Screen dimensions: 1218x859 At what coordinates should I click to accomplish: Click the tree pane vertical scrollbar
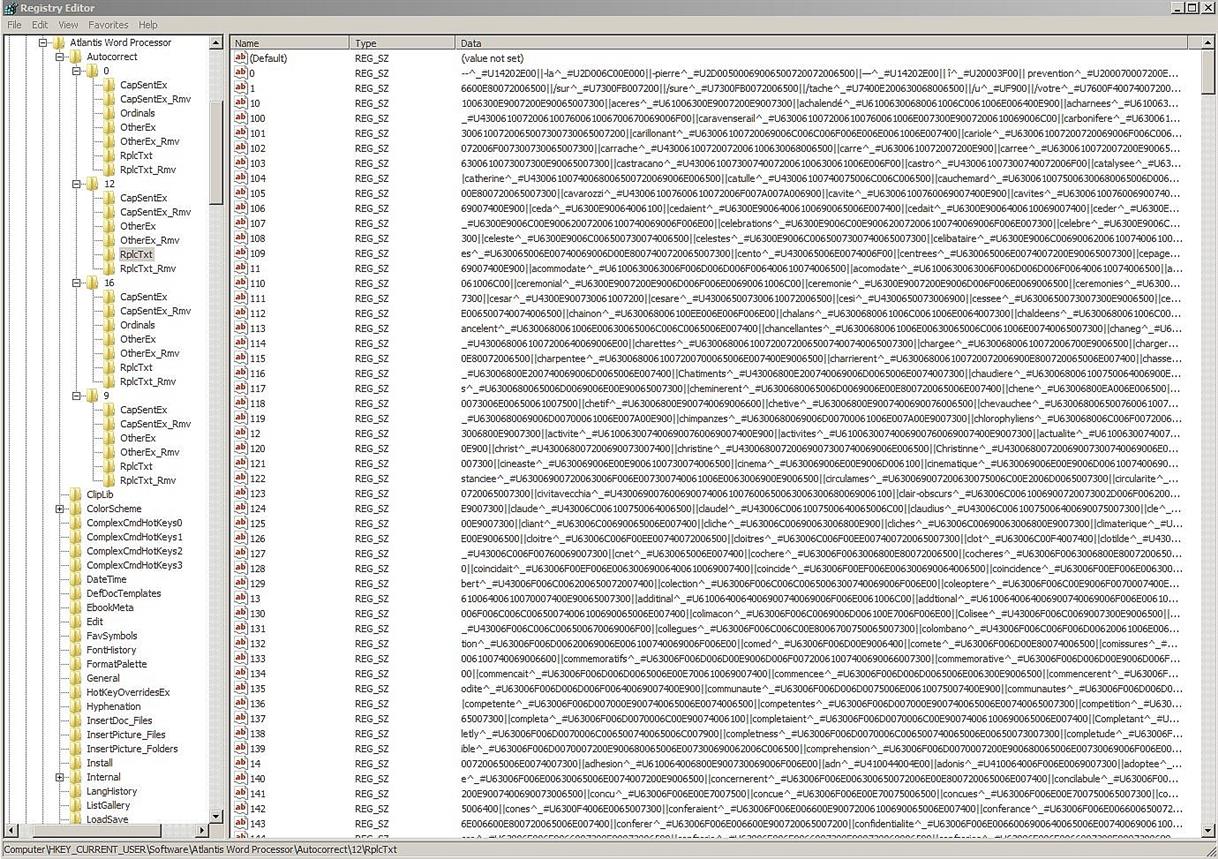(x=216, y=430)
